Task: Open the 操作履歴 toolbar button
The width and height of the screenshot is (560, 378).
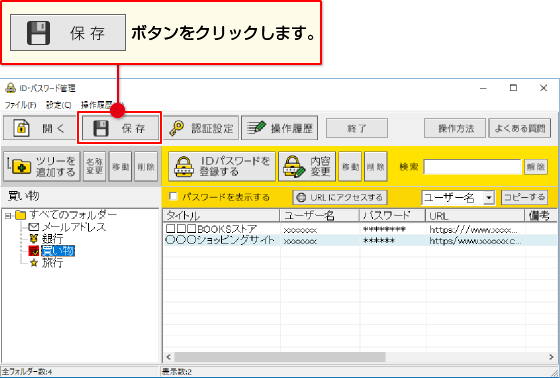Action: coord(279,128)
